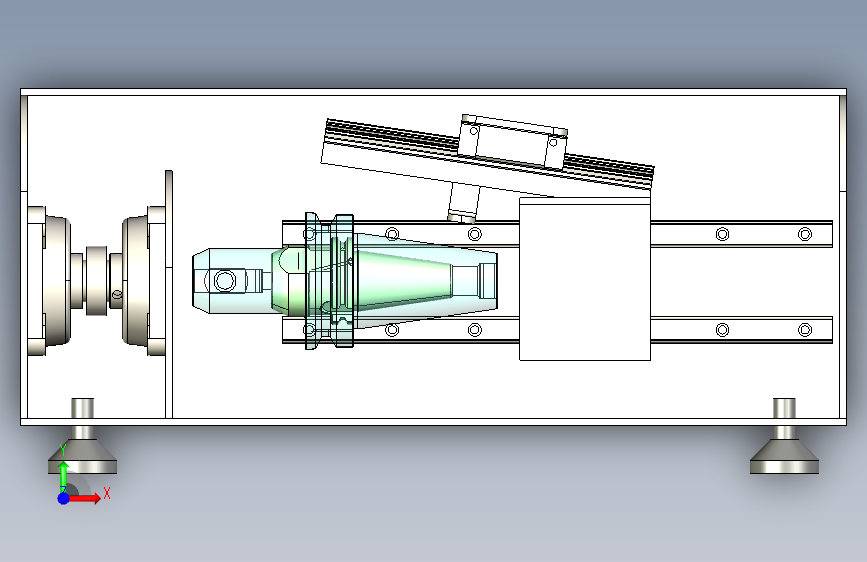Select the leftmost bearing flange housing

[x=50, y=280]
